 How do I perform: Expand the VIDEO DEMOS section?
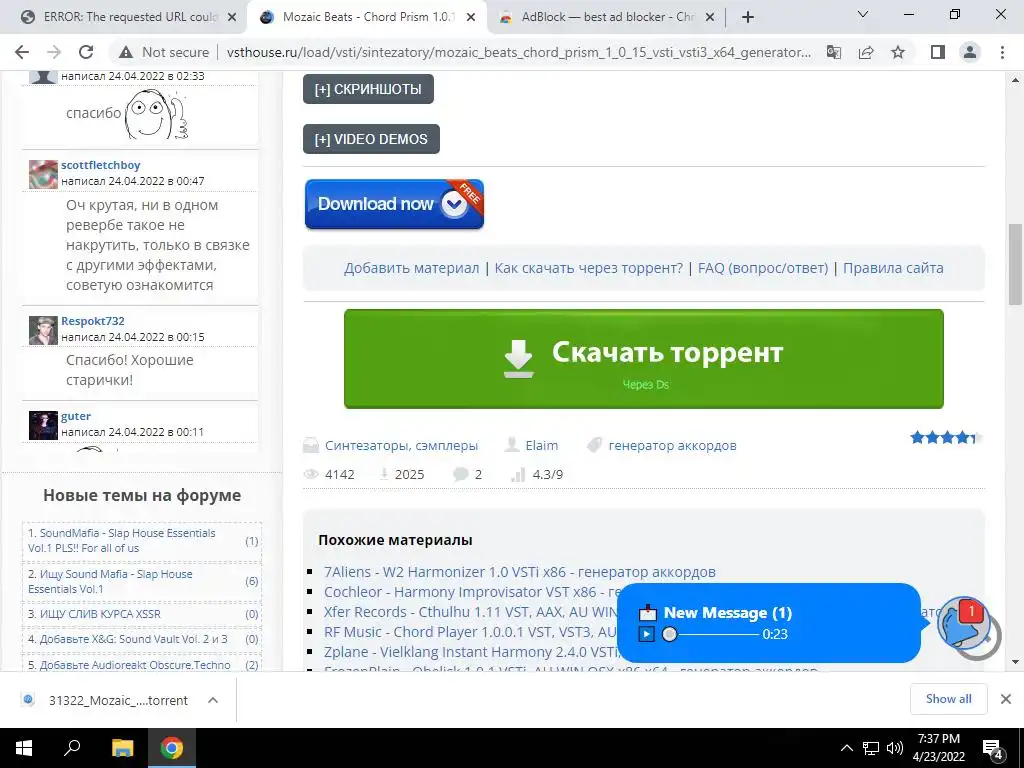pos(371,139)
